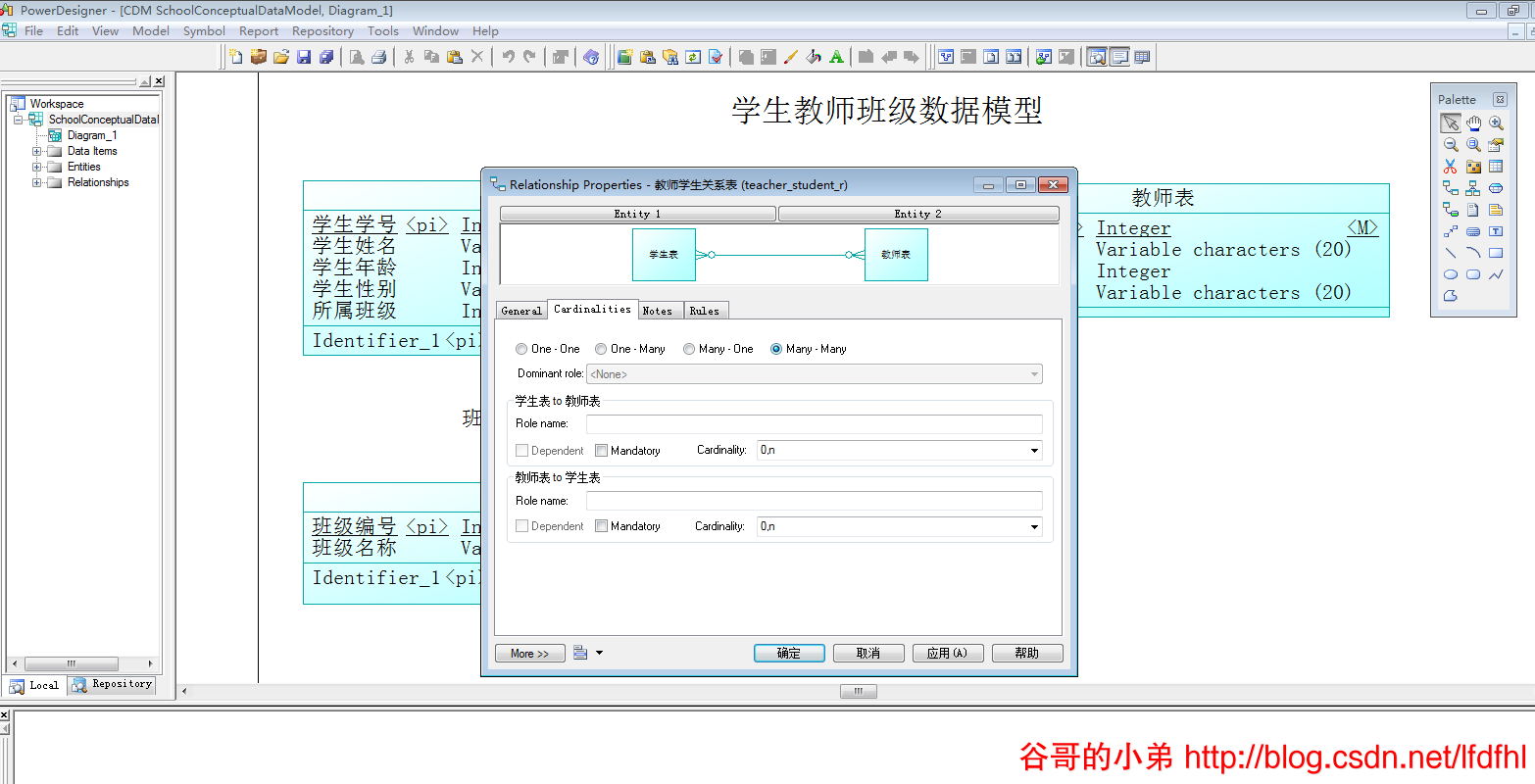Screen dimensions: 1535x784
Task: Tick Mandatory under 教师表 to 学生表
Action: pos(602,526)
